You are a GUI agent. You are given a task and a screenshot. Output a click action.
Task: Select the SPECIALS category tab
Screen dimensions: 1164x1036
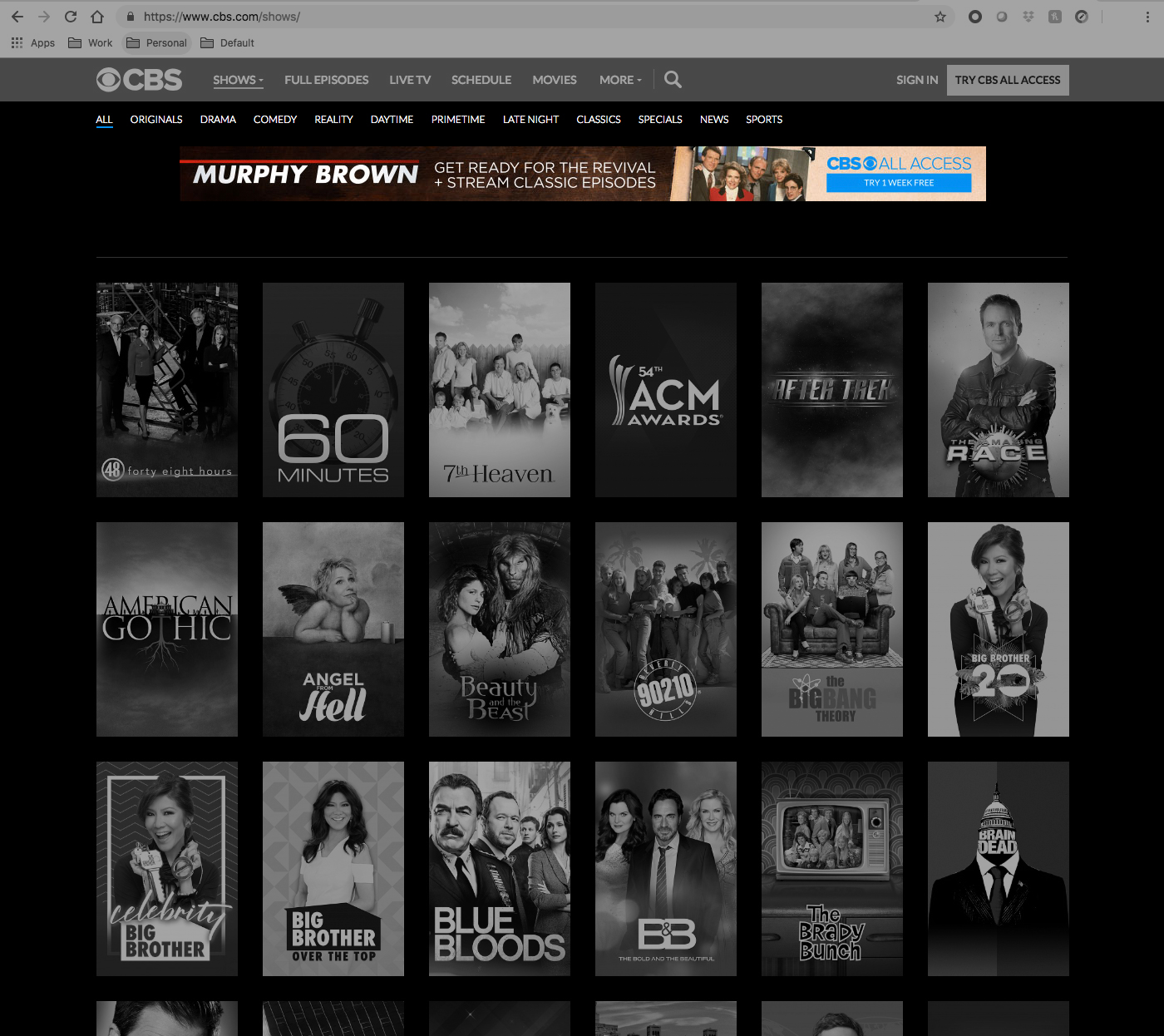click(660, 120)
